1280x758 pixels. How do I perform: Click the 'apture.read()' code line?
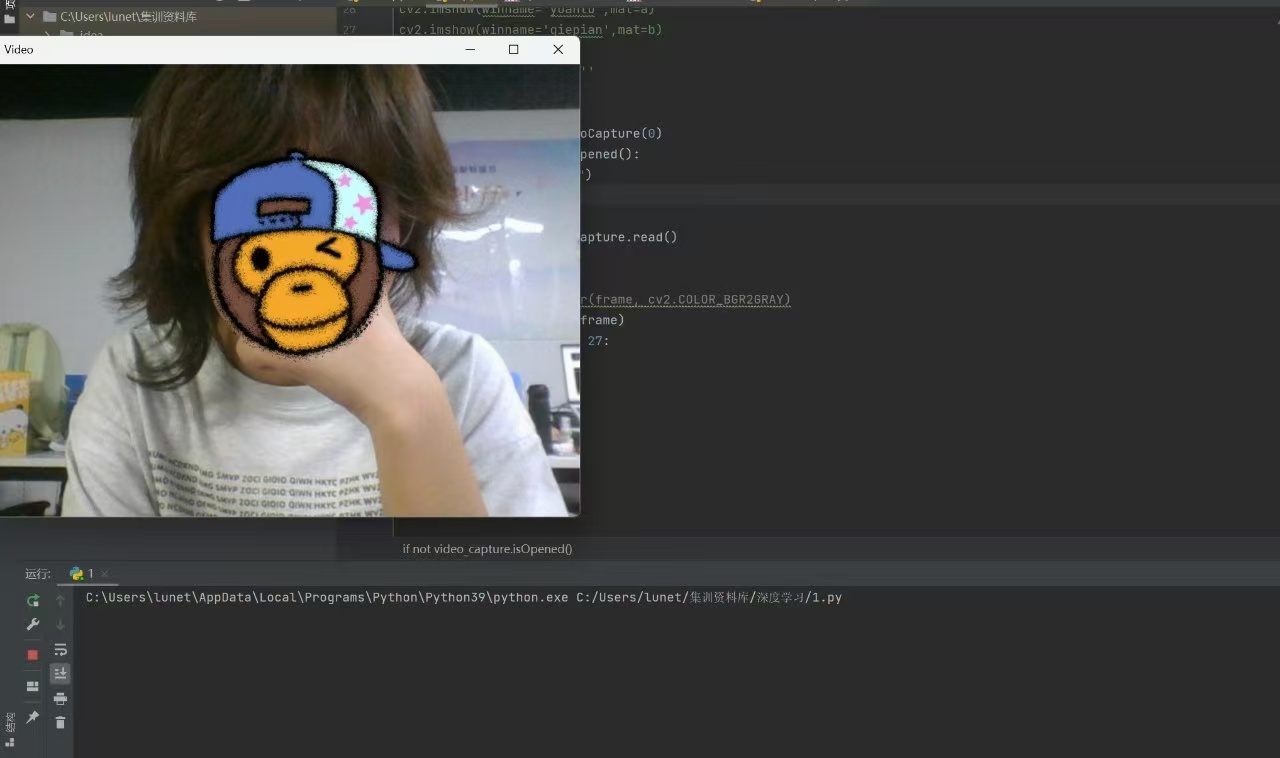(628, 237)
